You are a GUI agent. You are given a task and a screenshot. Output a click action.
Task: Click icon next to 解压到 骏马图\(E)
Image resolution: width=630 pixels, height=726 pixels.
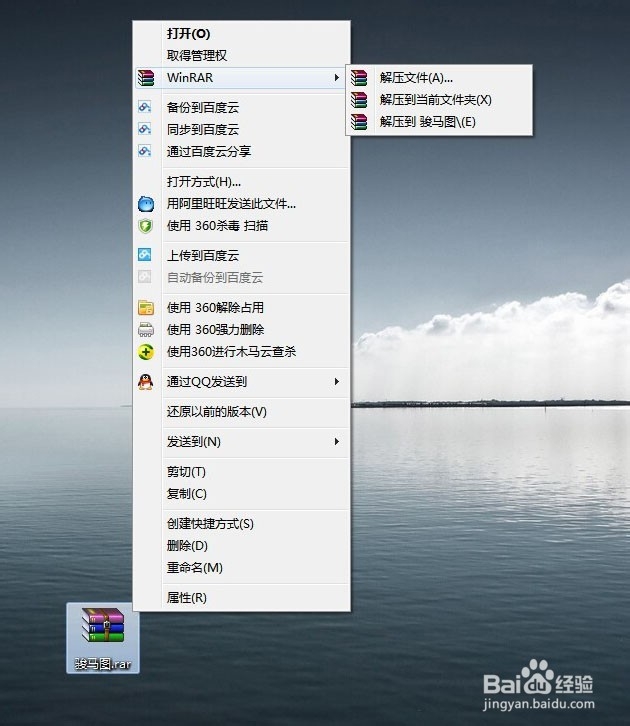(x=359, y=122)
